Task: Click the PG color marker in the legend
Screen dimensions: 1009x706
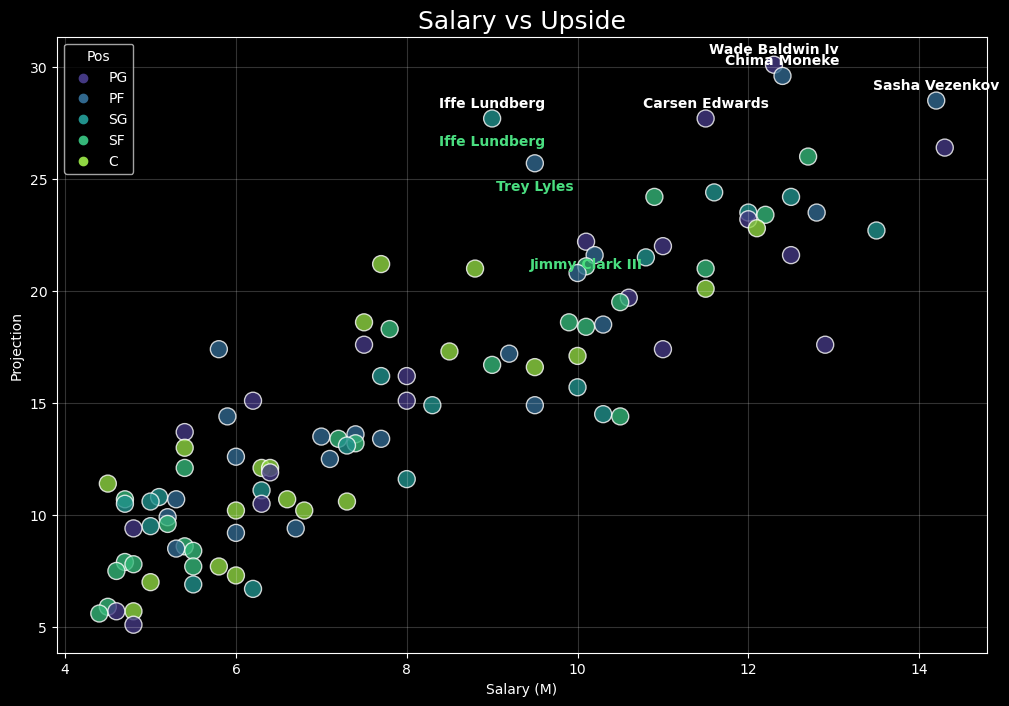Action: click(84, 78)
